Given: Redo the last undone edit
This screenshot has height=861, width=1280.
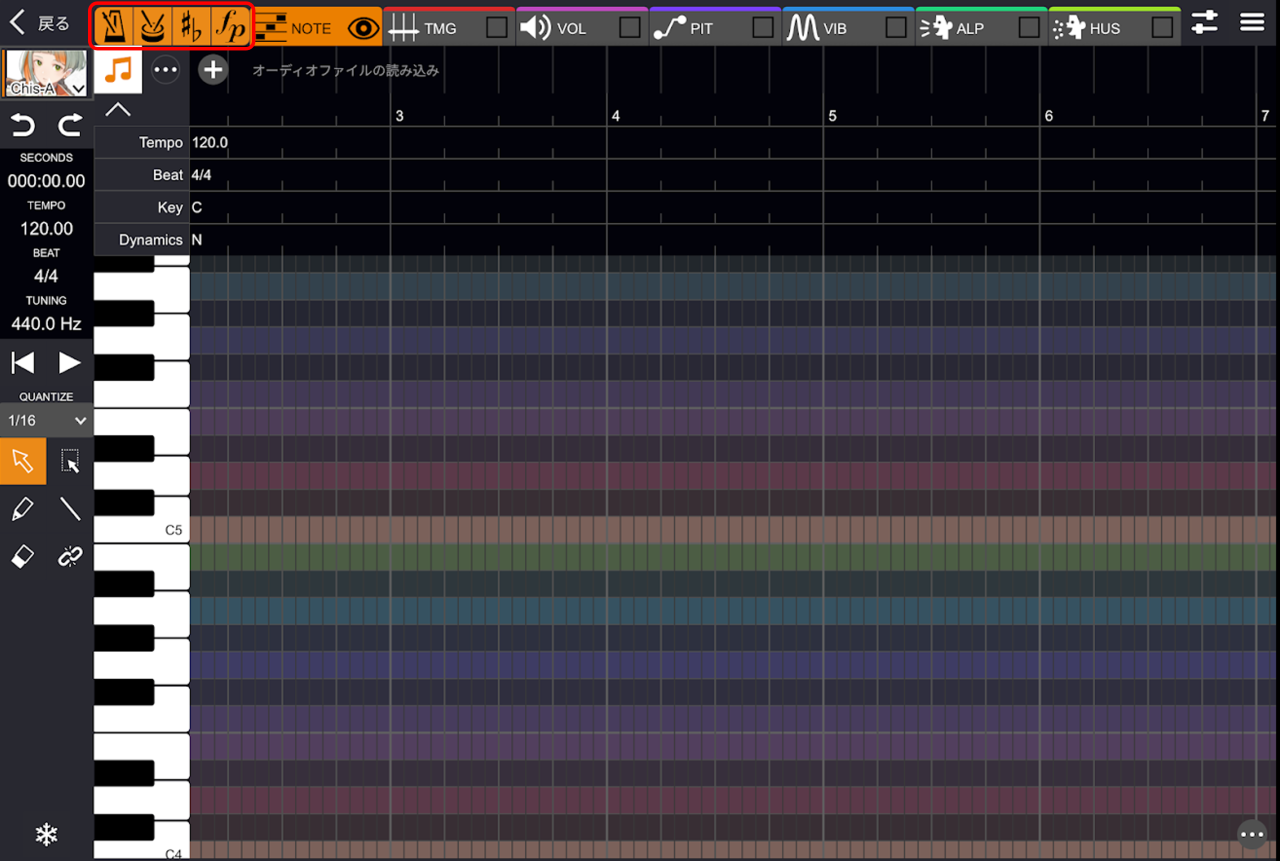Looking at the screenshot, I should pyautogui.click(x=70, y=125).
